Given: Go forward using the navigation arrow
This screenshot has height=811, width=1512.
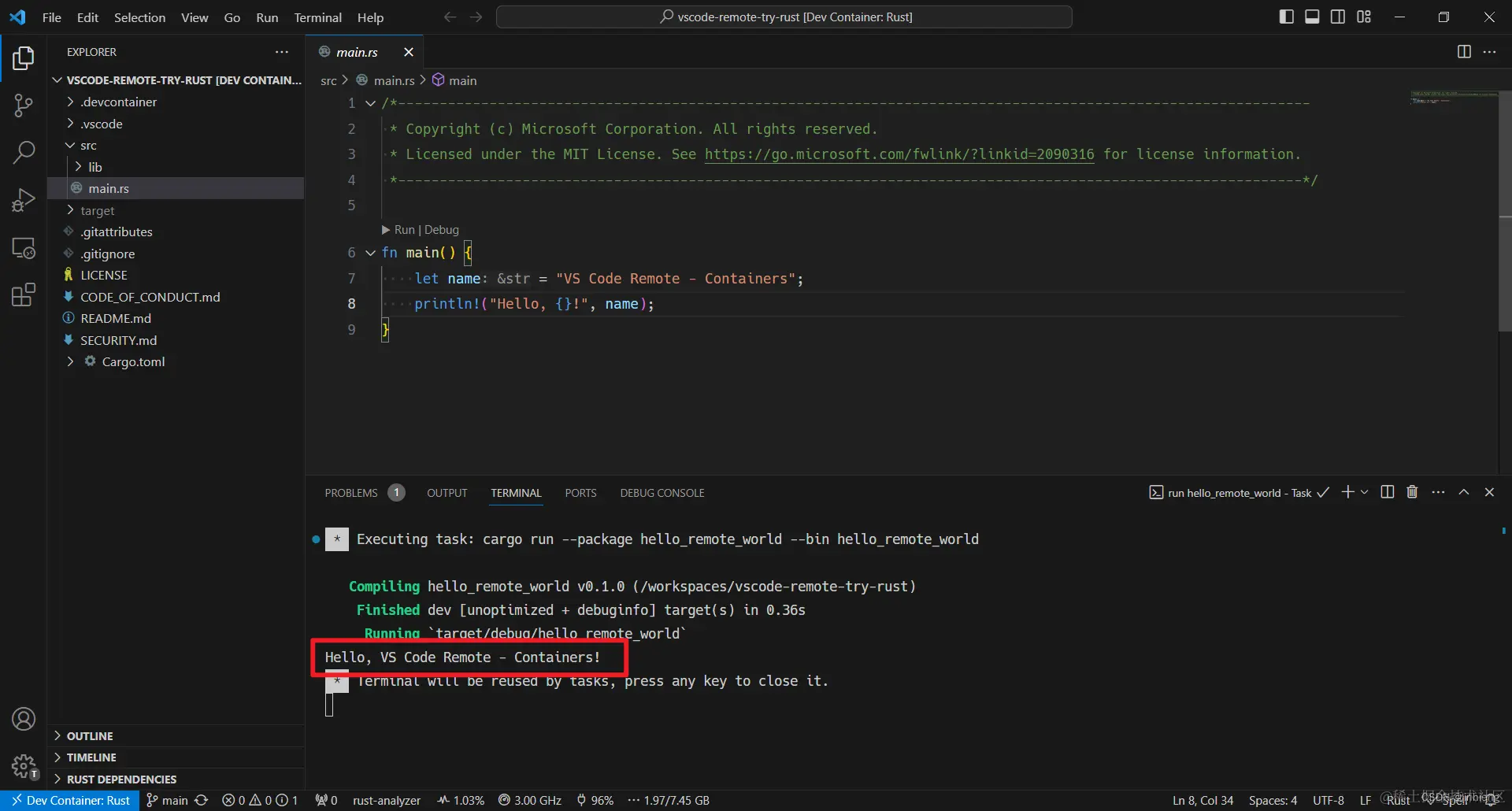Looking at the screenshot, I should point(476,17).
